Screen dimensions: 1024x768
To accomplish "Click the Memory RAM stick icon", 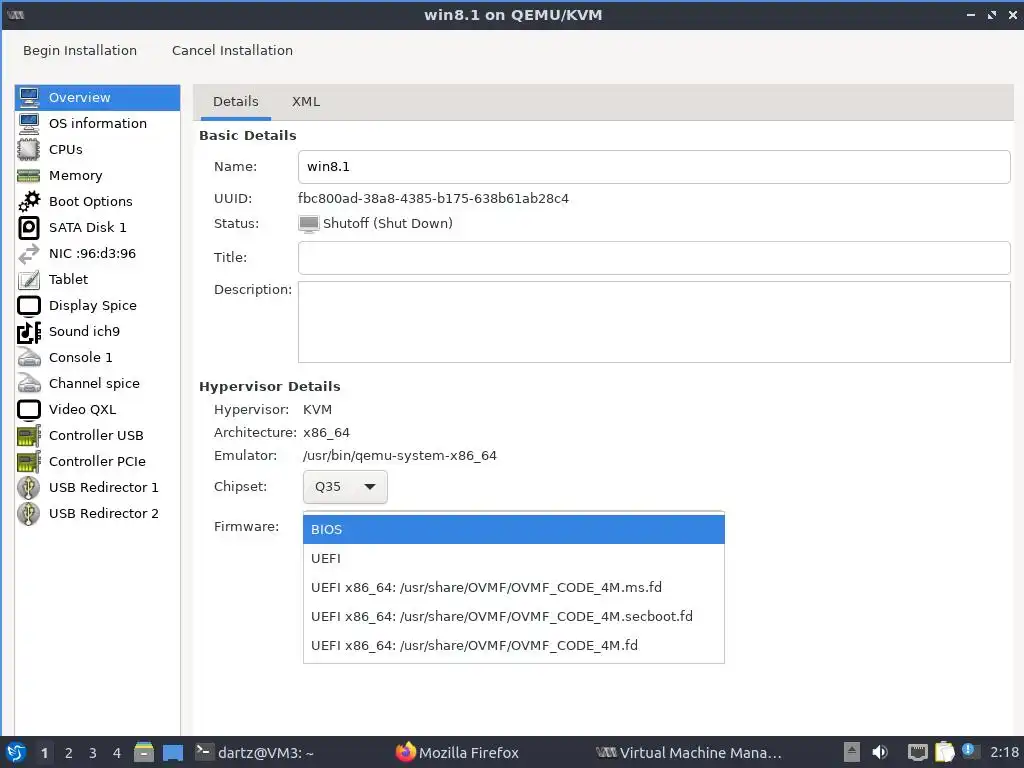I will pyautogui.click(x=29, y=176).
